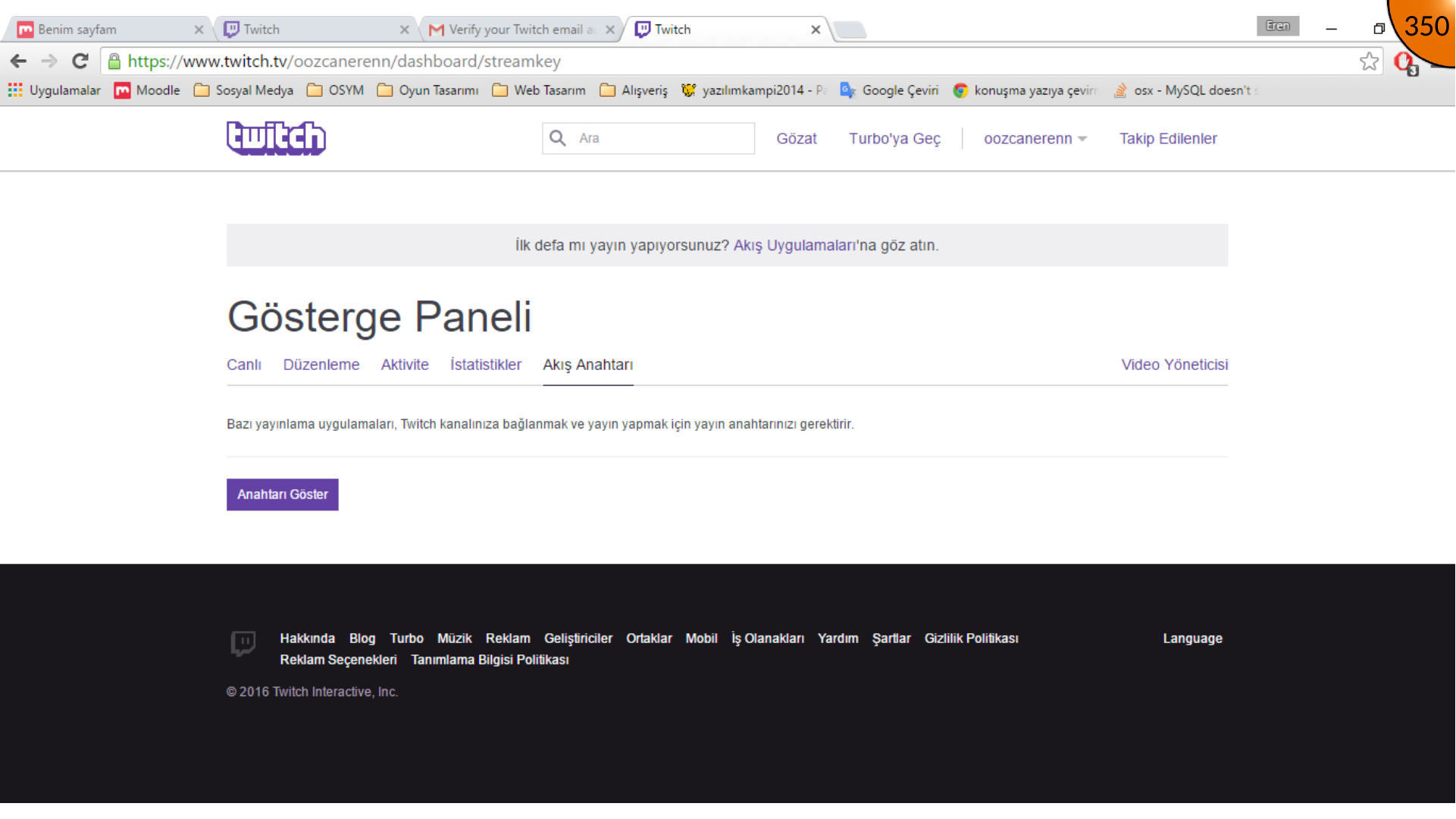
Task: Open the Mobil footer link
Action: point(702,639)
